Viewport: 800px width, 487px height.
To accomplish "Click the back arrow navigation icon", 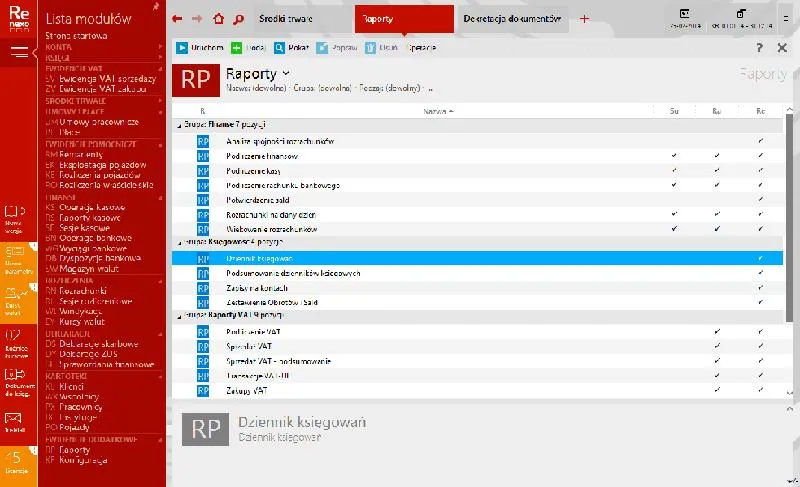I will [x=177, y=19].
